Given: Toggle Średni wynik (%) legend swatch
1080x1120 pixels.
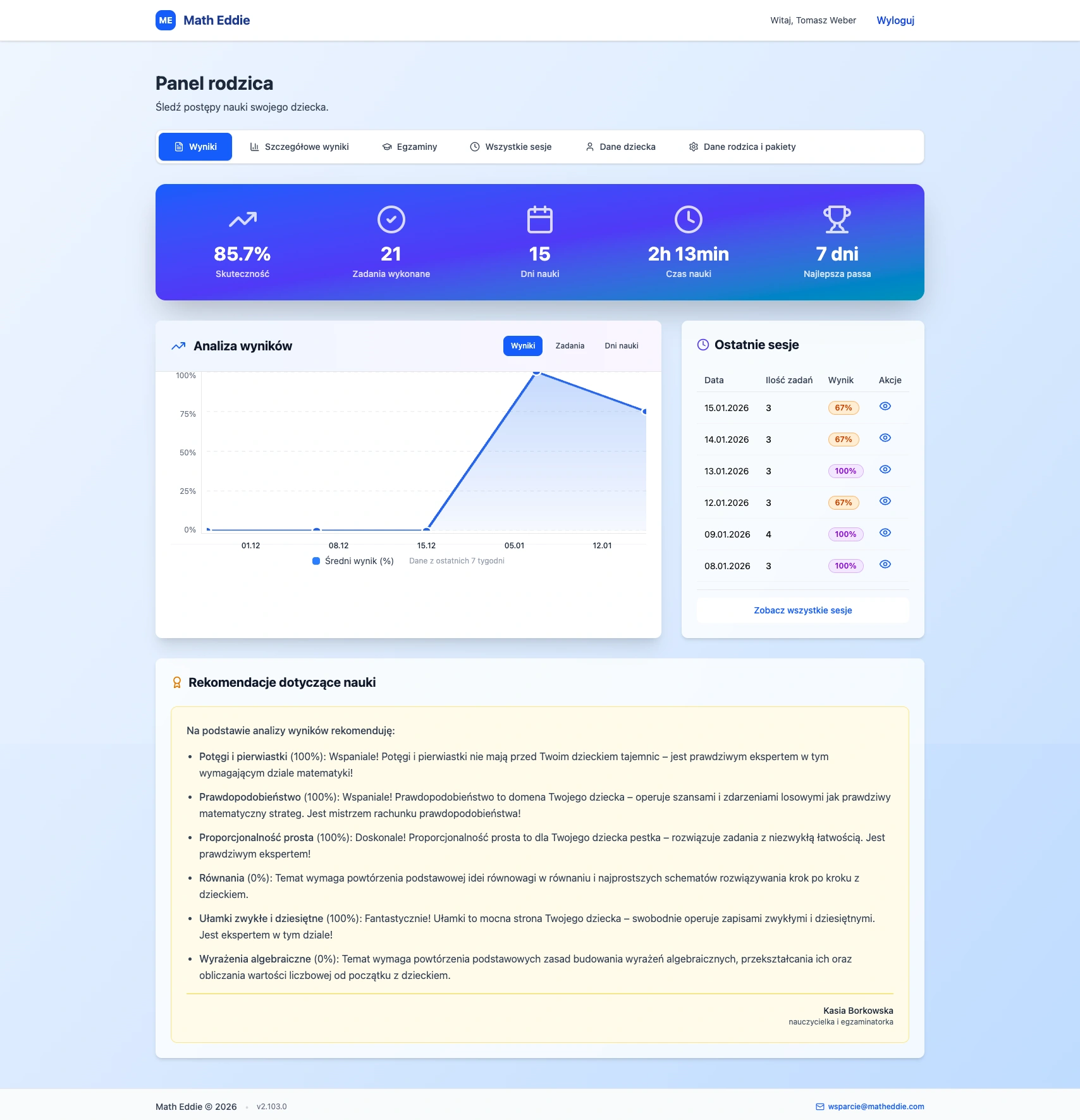Looking at the screenshot, I should 316,561.
